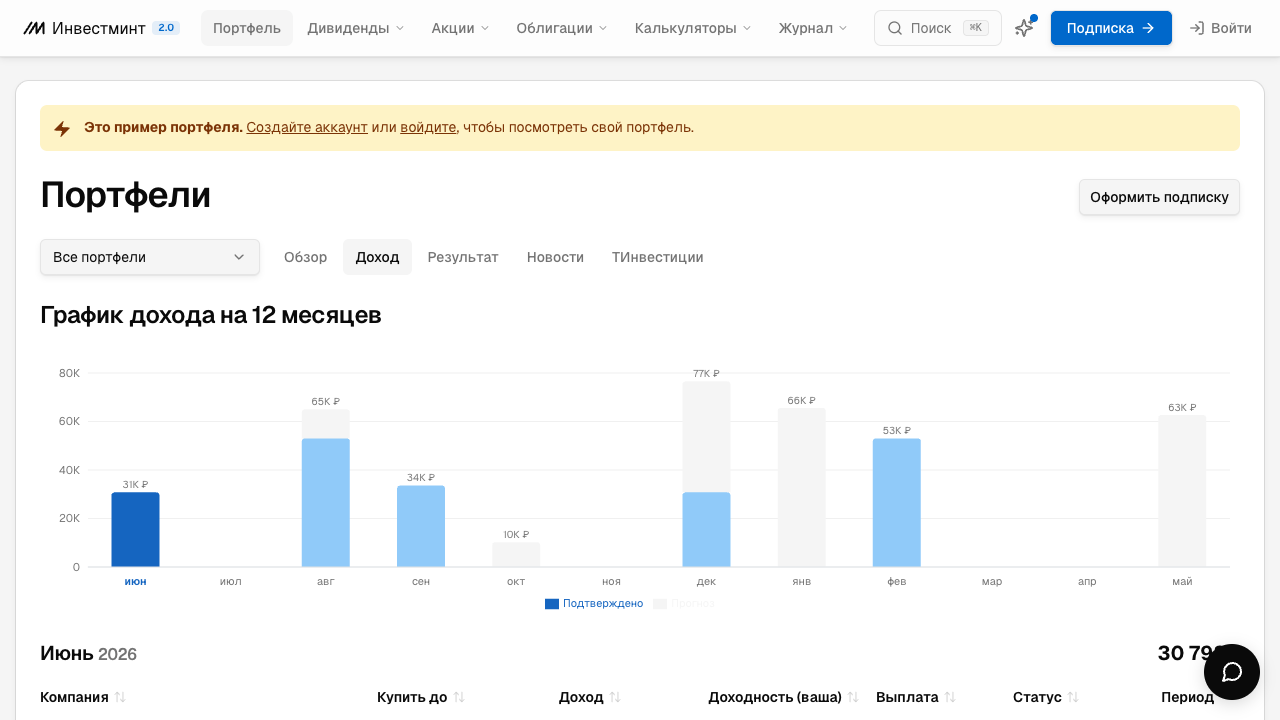The image size is (1280, 720).
Task: Click the Подписка button
Action: point(1111,28)
